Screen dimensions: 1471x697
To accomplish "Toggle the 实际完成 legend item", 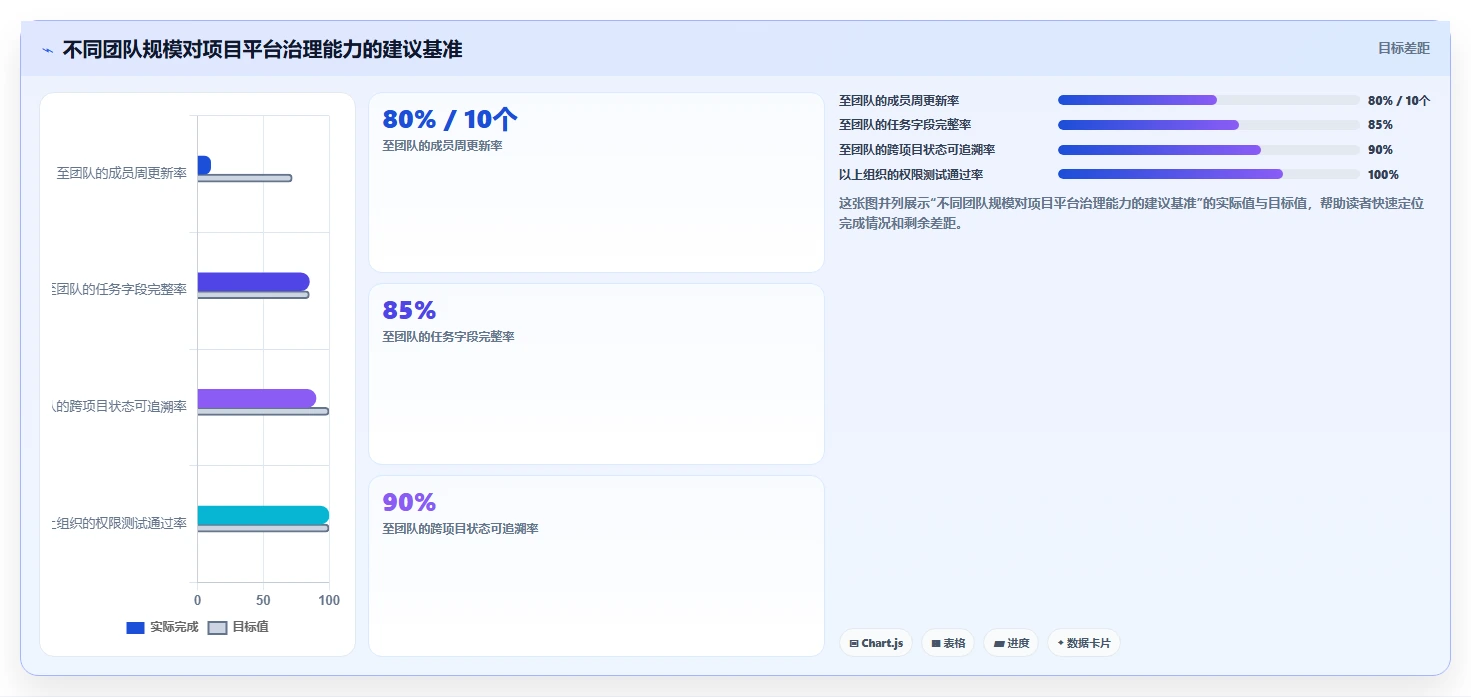I will 162,627.
